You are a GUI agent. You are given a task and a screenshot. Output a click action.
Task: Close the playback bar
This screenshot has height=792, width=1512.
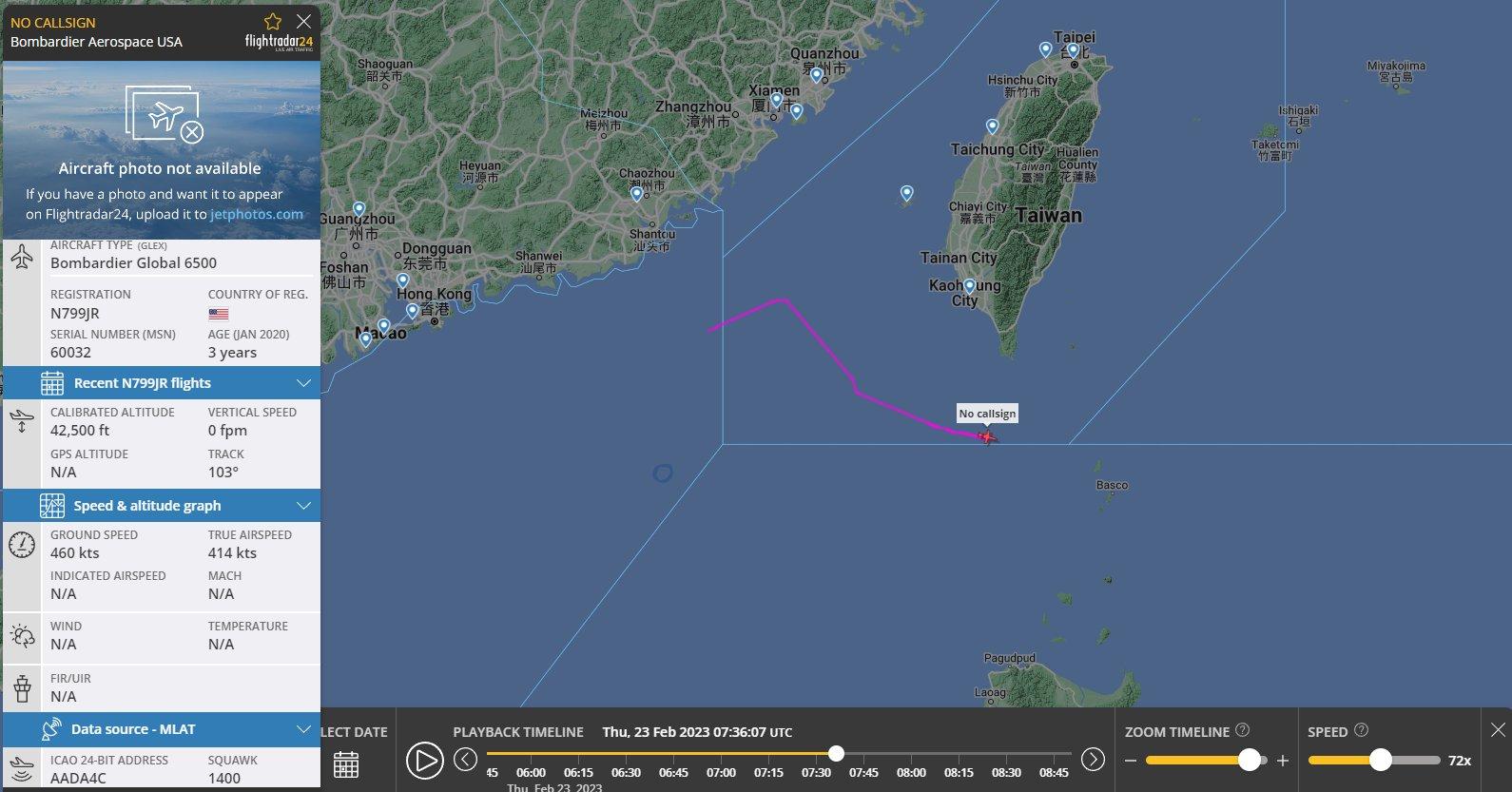pos(1498,730)
